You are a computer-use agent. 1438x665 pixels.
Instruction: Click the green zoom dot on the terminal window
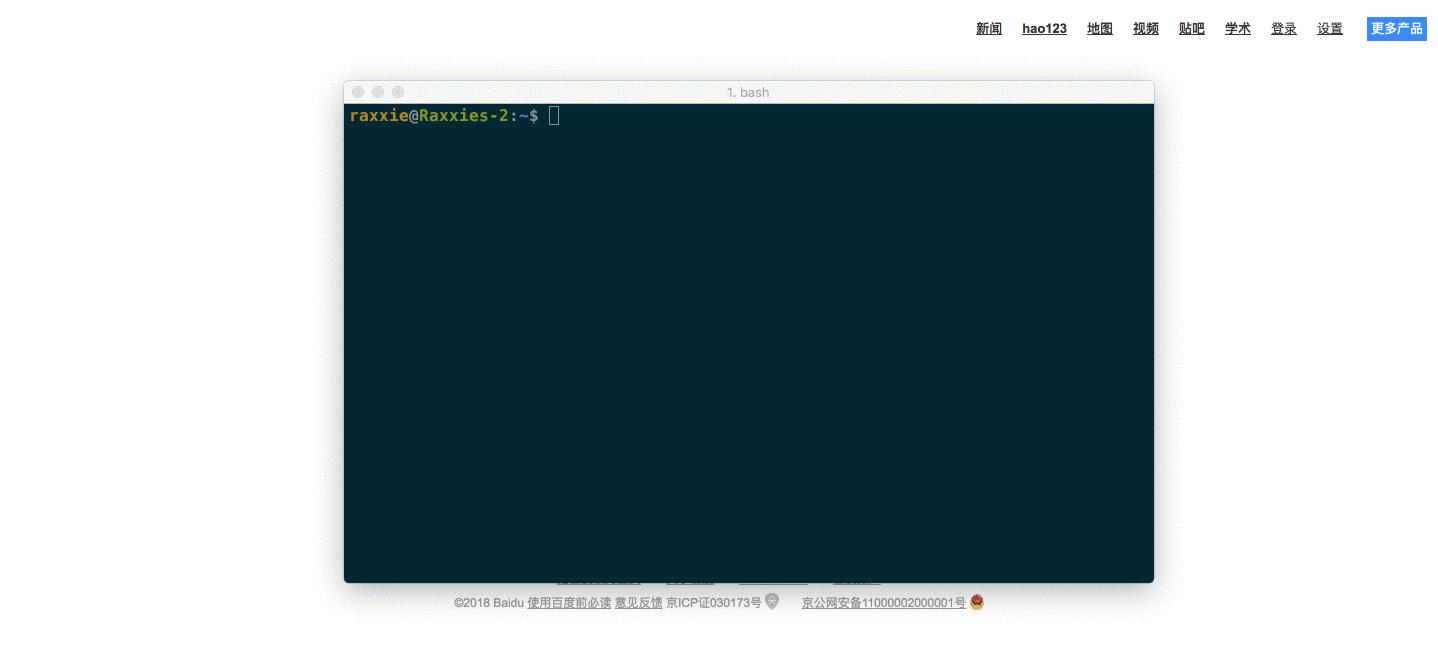[397, 91]
